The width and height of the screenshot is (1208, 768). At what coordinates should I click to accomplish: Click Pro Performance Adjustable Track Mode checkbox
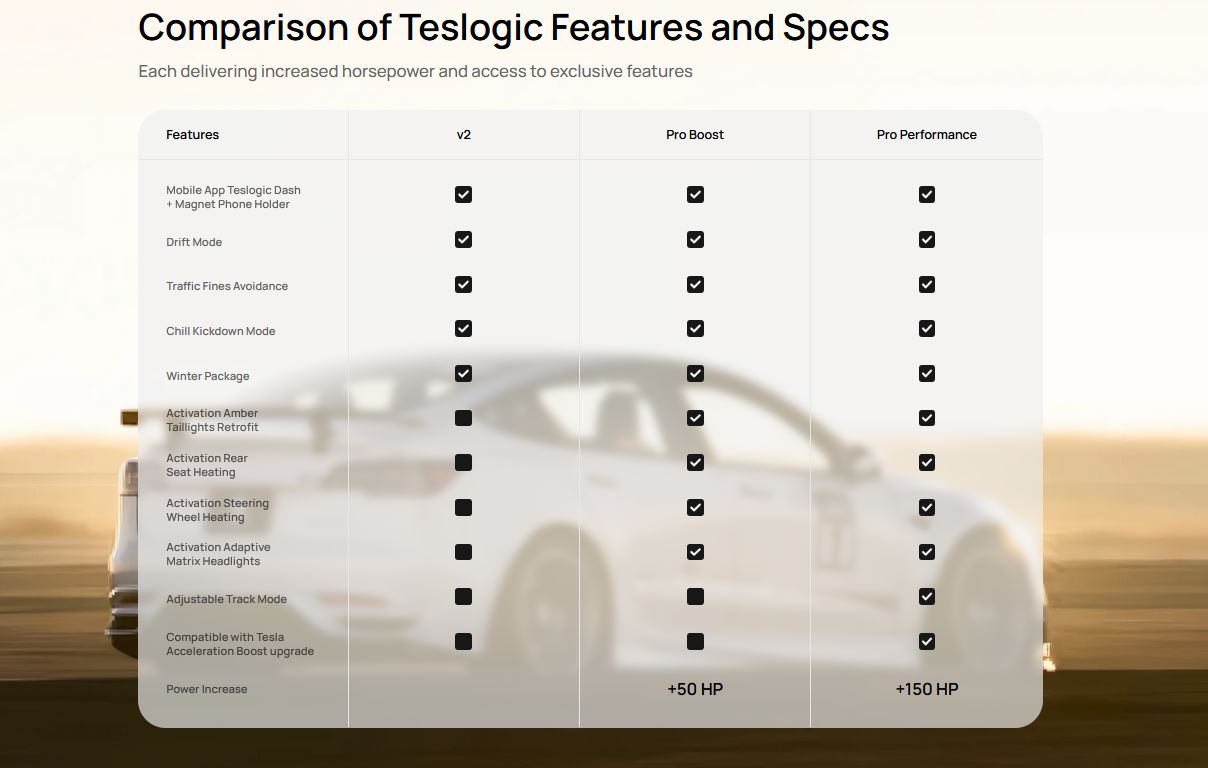click(927, 597)
